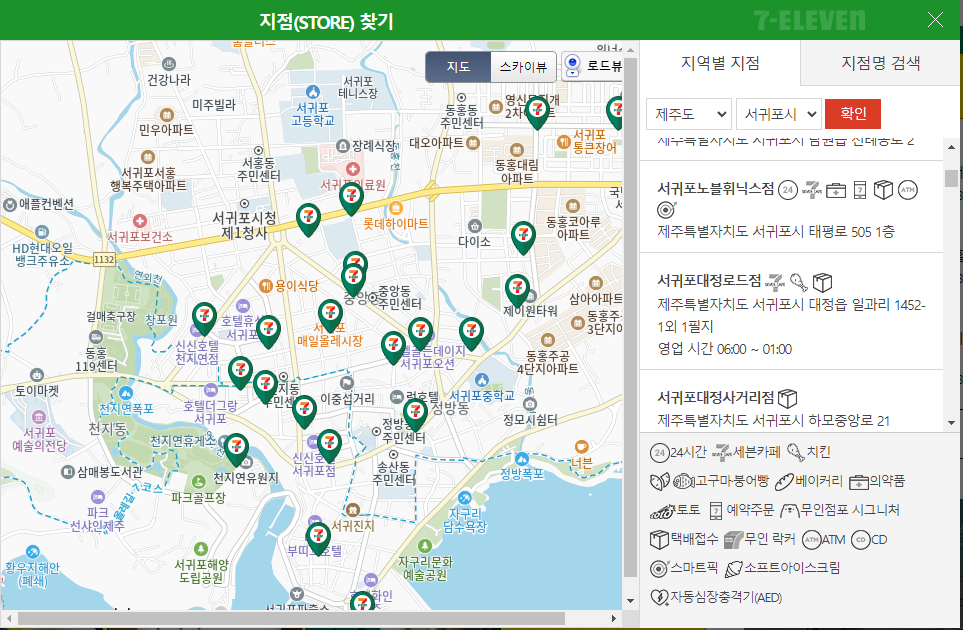Click the store list scrollbar thumb
This screenshot has width=963, height=630.
click(x=951, y=178)
